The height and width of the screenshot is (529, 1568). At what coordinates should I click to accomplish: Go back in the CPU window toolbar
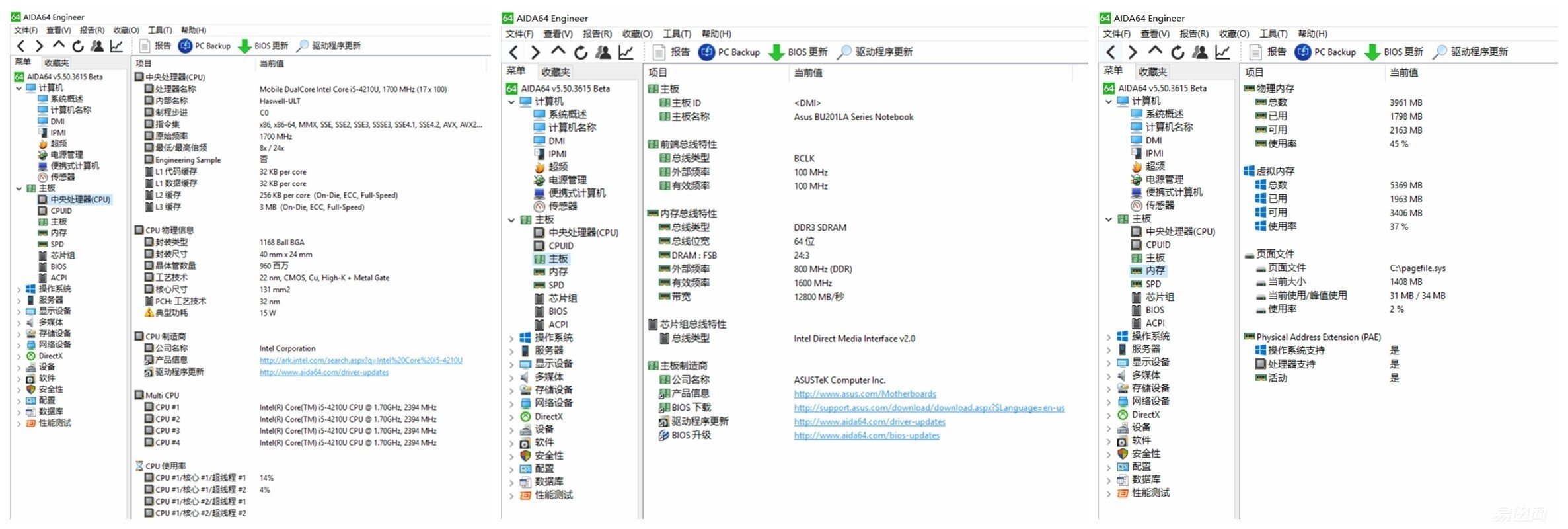tap(21, 46)
